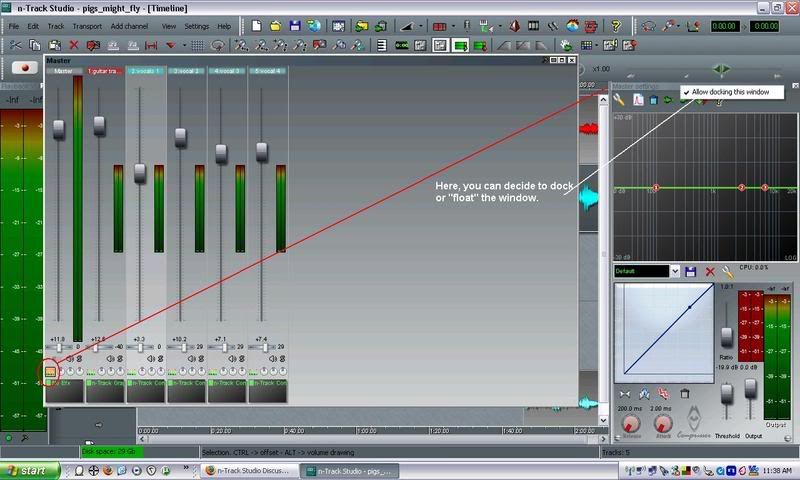
Task: Mute the guitar track speaker icon
Action: point(110,359)
